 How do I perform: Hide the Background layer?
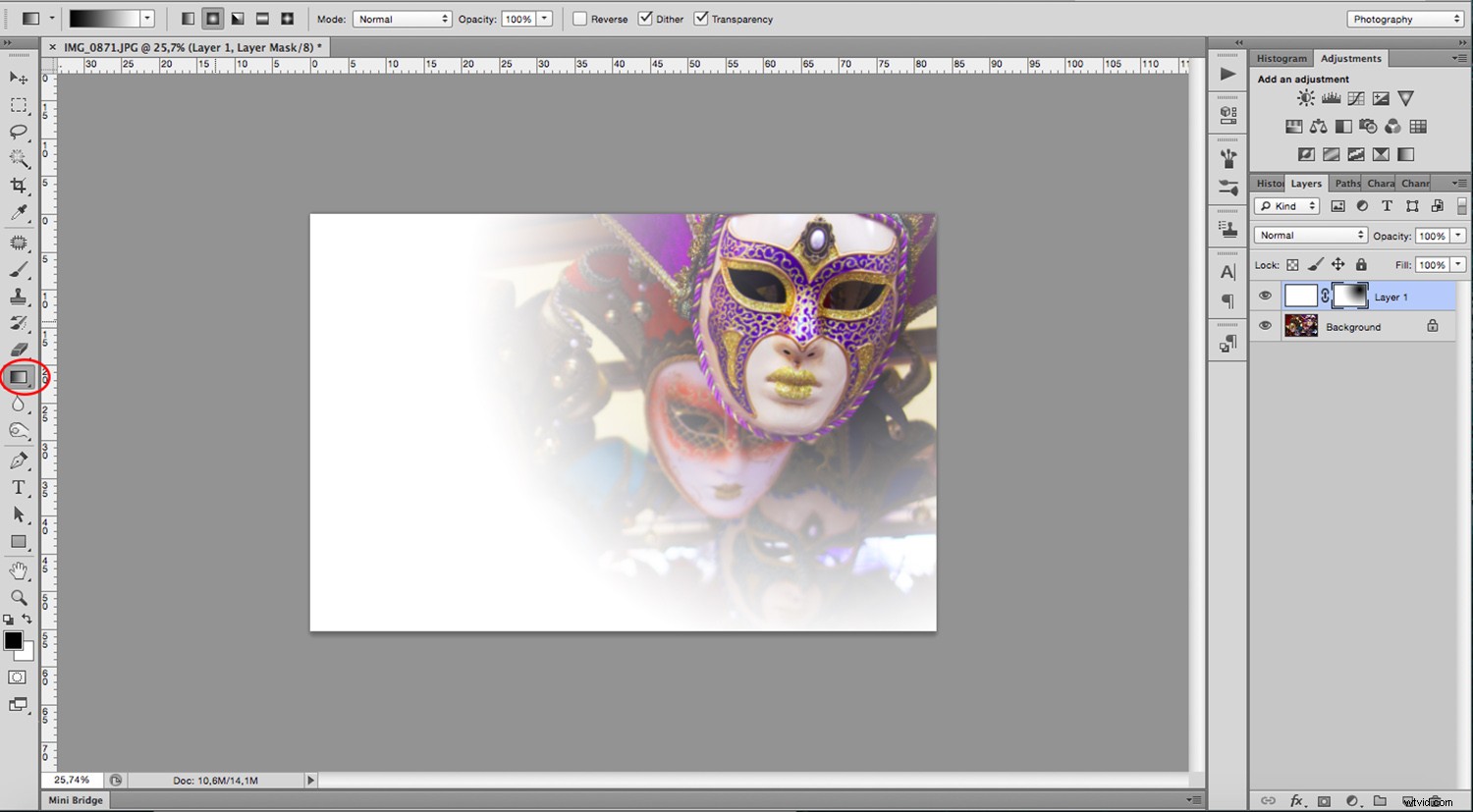[x=1266, y=326]
